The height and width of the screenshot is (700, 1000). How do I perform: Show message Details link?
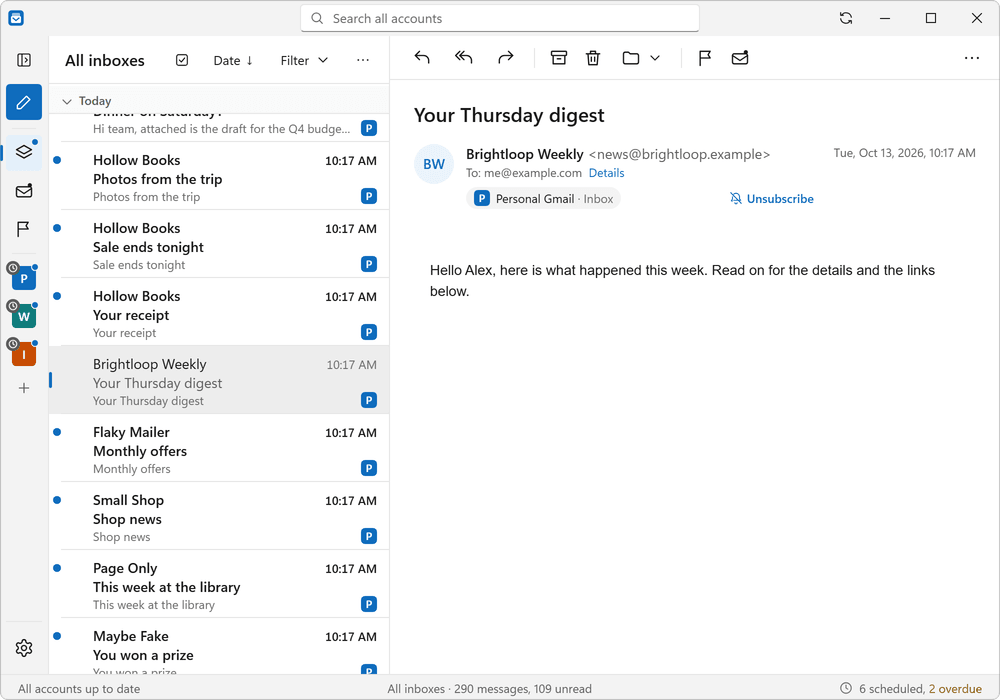607,173
